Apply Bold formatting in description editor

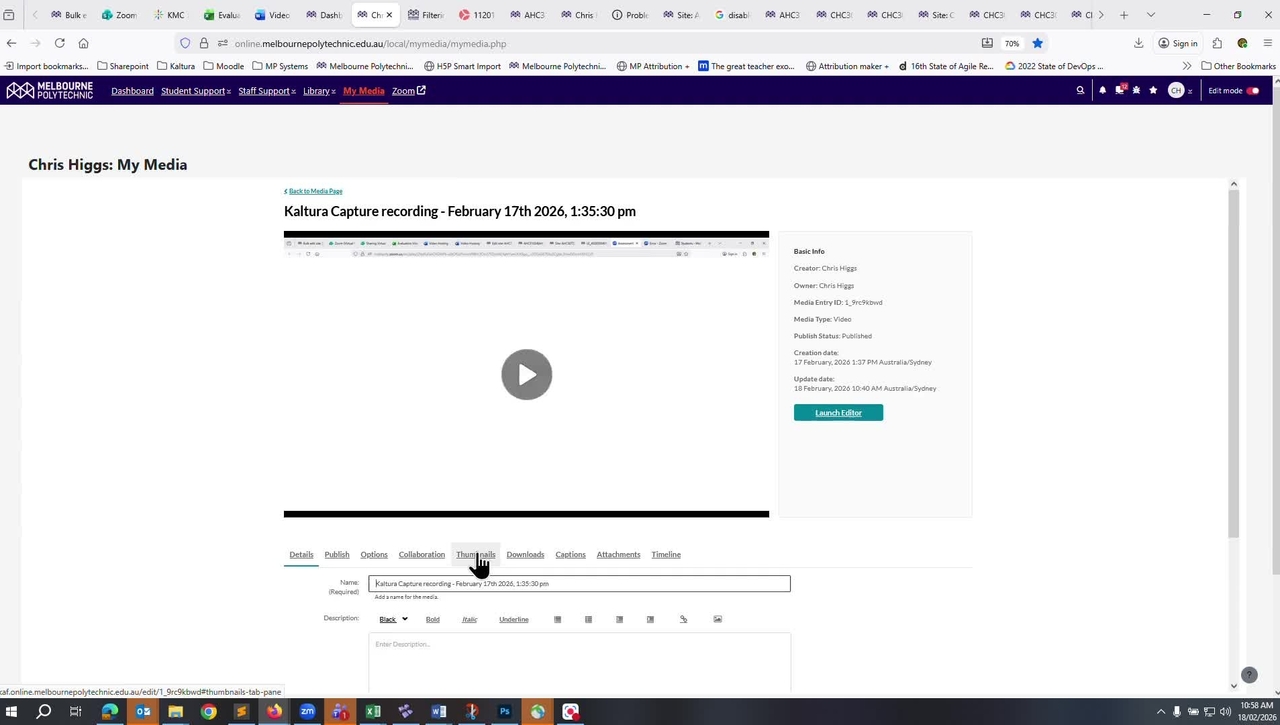coord(432,619)
